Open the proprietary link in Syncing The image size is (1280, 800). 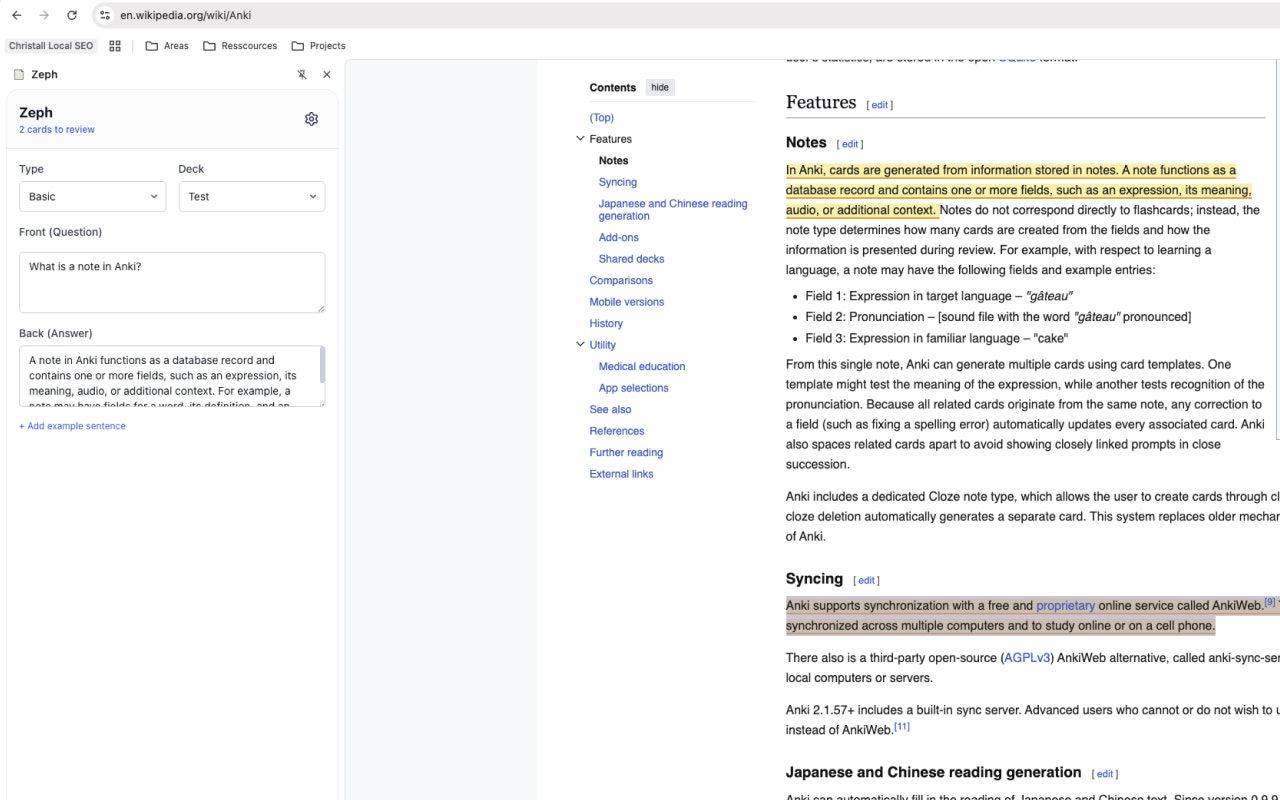[1065, 606]
